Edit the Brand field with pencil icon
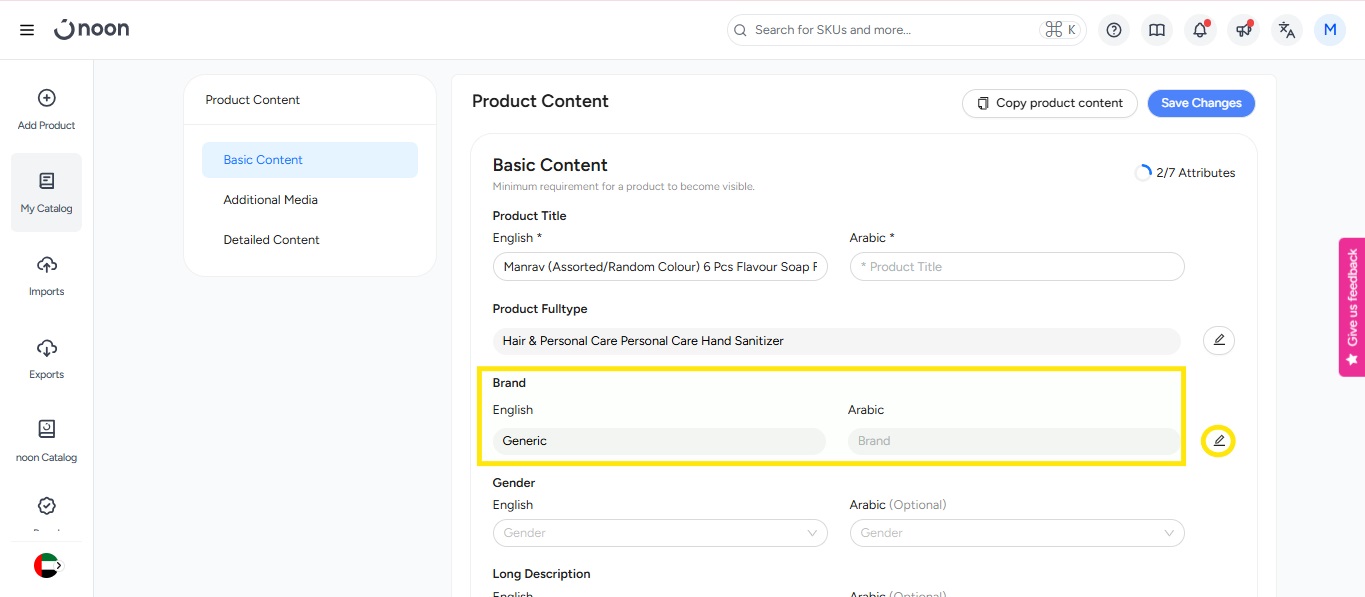The image size is (1365, 597). pyautogui.click(x=1218, y=441)
